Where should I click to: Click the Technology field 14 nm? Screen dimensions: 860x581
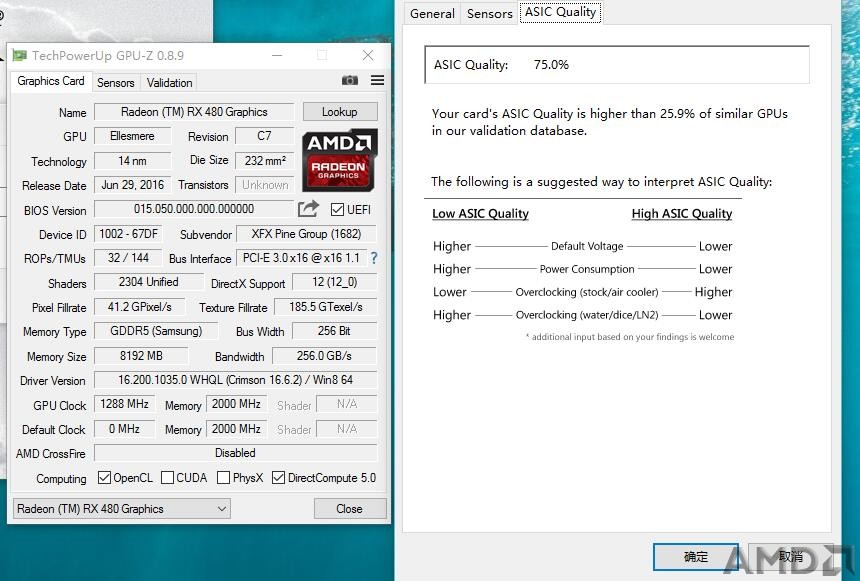pyautogui.click(x=132, y=161)
